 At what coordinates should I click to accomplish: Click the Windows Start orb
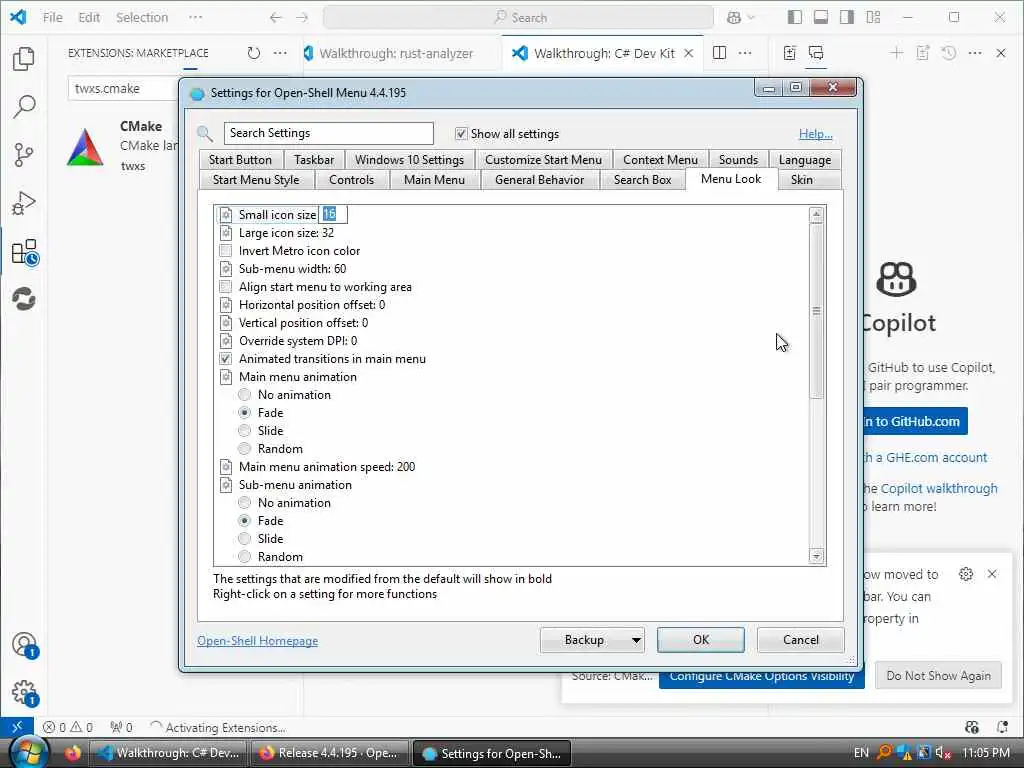[x=27, y=752]
